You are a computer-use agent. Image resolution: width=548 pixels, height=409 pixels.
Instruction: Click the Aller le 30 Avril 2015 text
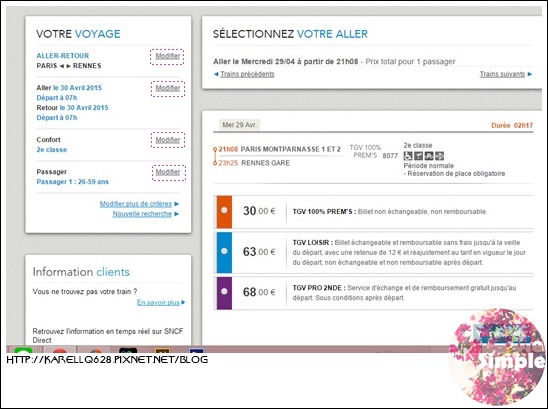click(69, 88)
